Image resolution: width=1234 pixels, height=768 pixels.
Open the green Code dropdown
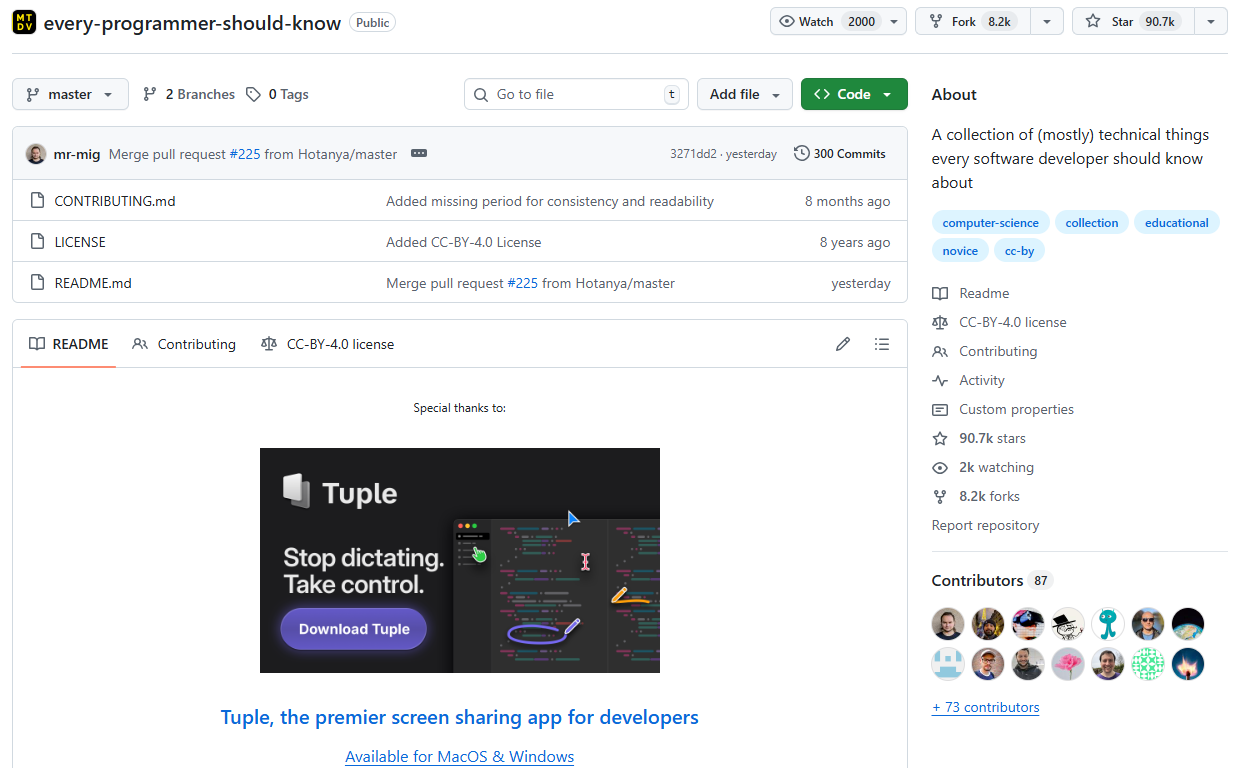pos(854,94)
